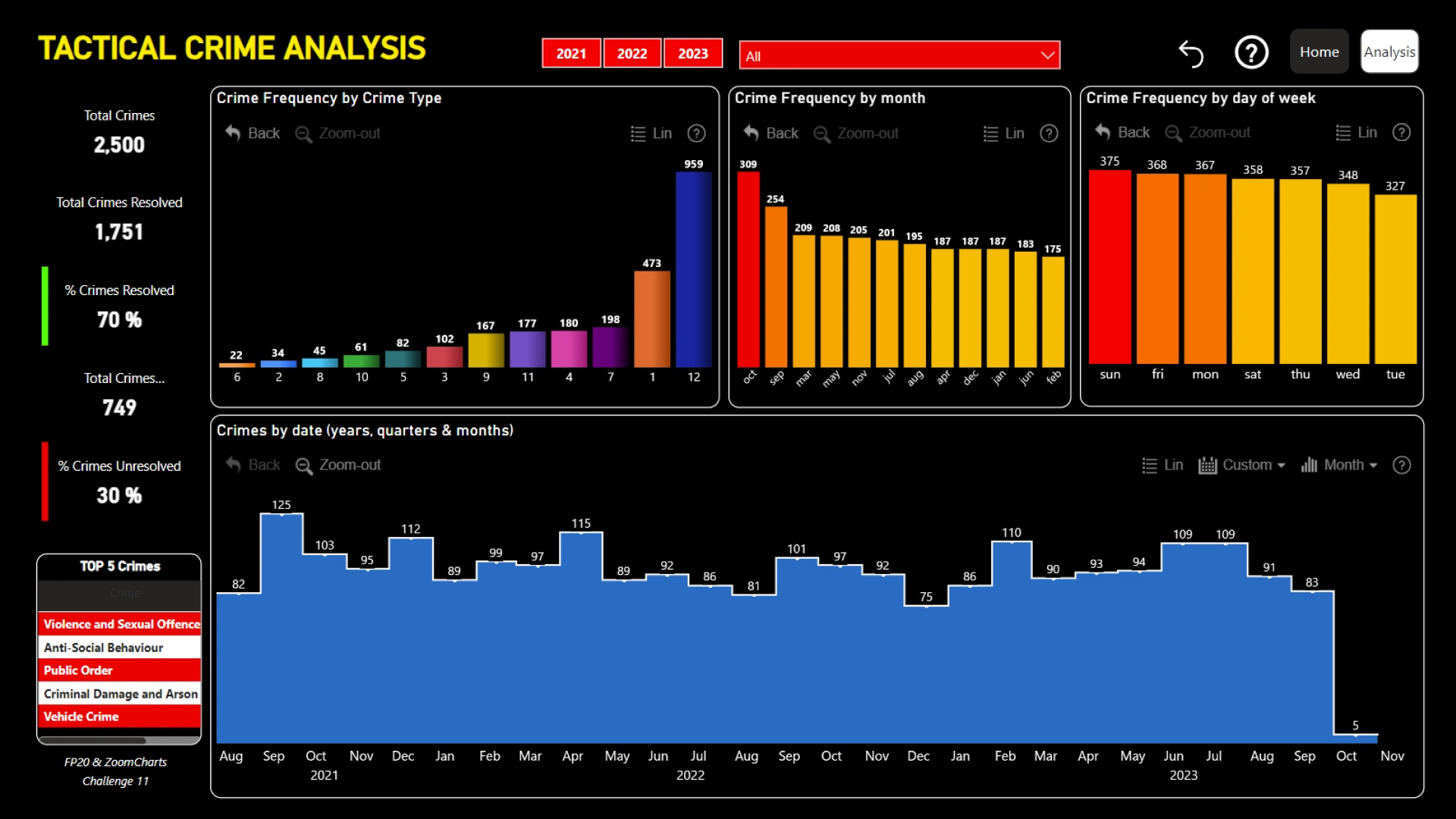Click the Apr 2022 column valued 115
Screen dimensions: 1456x819
581,637
